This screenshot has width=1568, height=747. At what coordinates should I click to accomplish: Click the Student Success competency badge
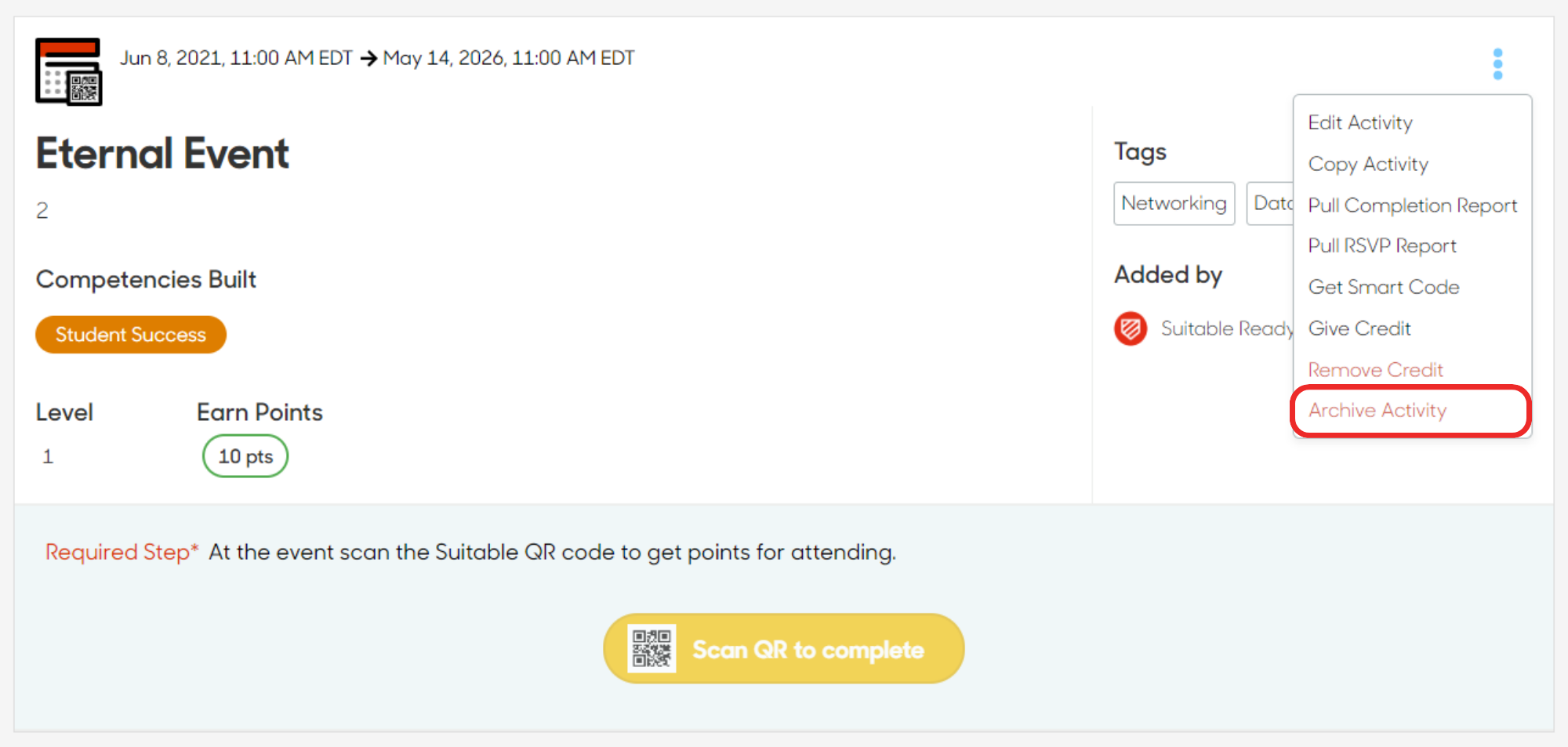point(131,335)
